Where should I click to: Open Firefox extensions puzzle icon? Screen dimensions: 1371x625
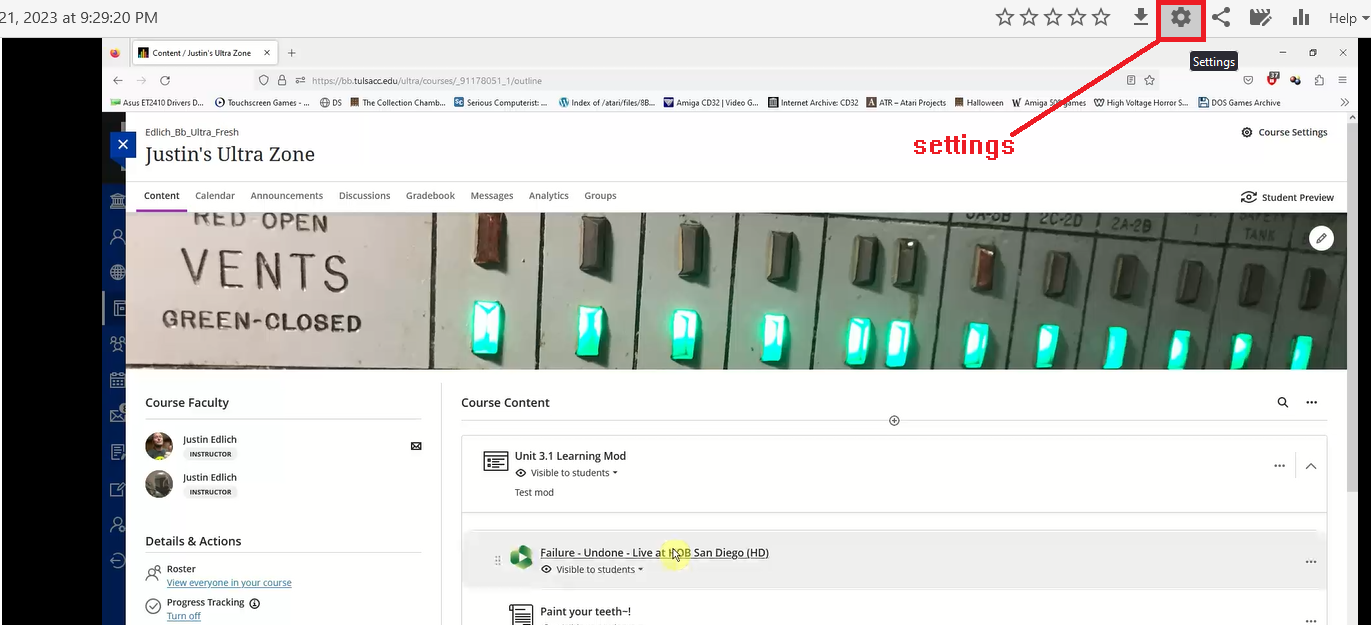(1319, 80)
